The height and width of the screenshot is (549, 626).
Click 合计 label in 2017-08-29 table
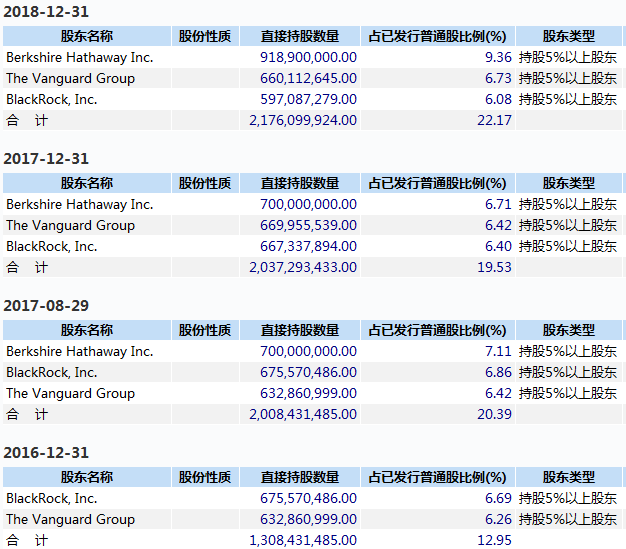coord(27,414)
